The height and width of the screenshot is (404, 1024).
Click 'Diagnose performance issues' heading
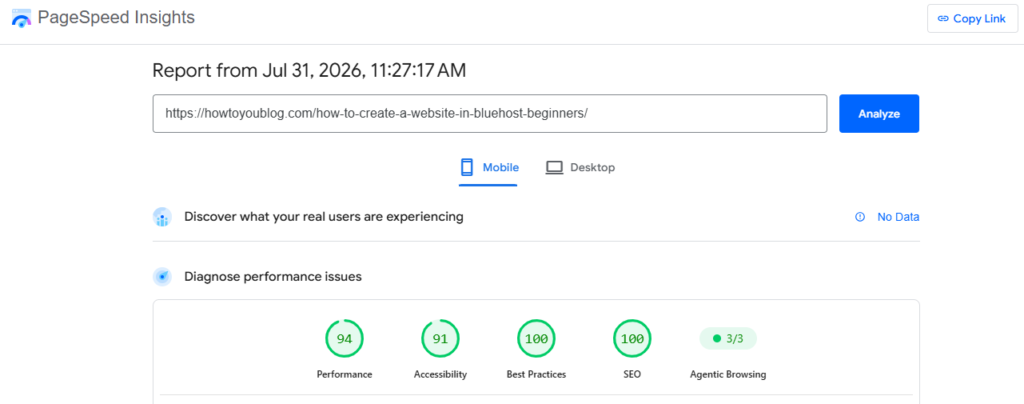[273, 277]
